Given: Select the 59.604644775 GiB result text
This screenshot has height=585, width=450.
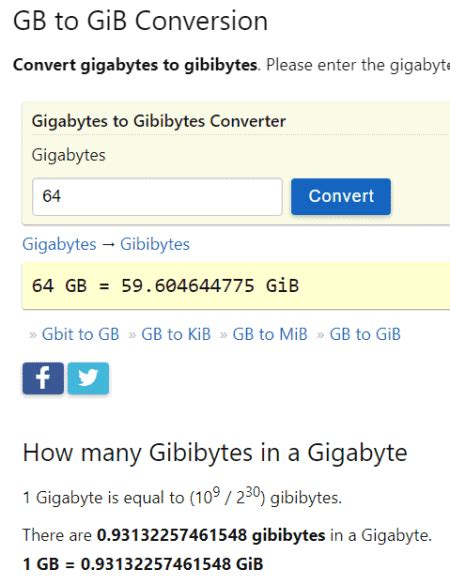Looking at the screenshot, I should click(x=210, y=286).
